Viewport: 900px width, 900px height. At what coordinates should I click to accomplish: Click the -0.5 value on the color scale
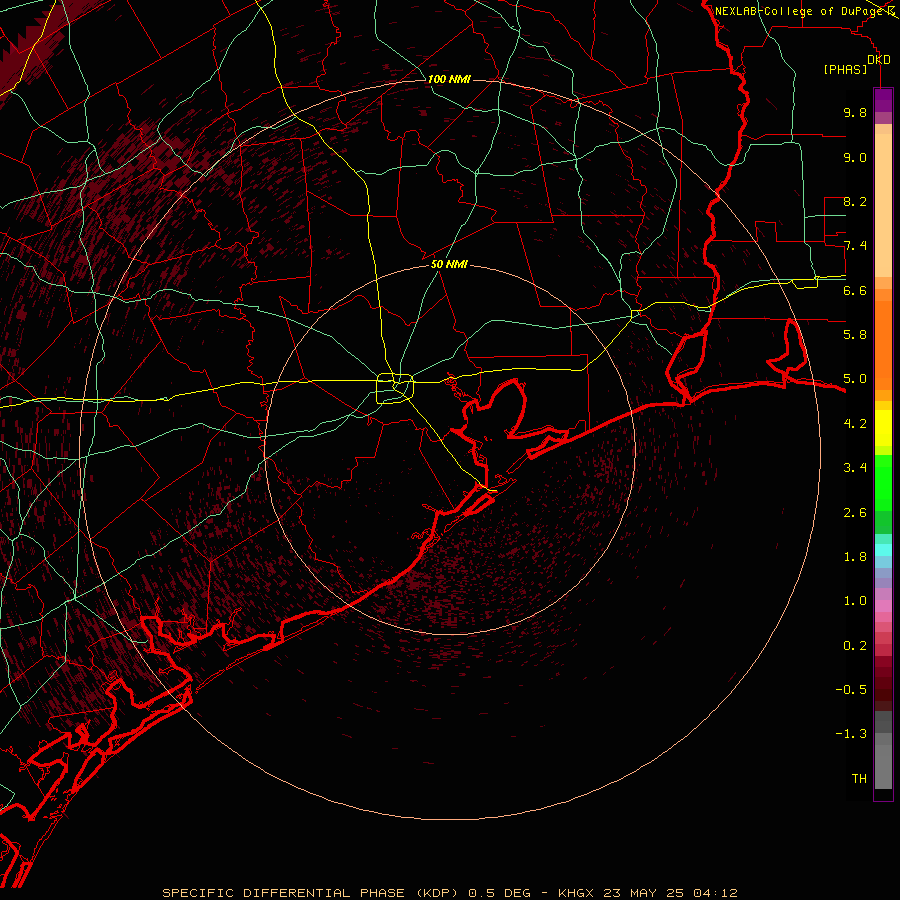tap(851, 690)
